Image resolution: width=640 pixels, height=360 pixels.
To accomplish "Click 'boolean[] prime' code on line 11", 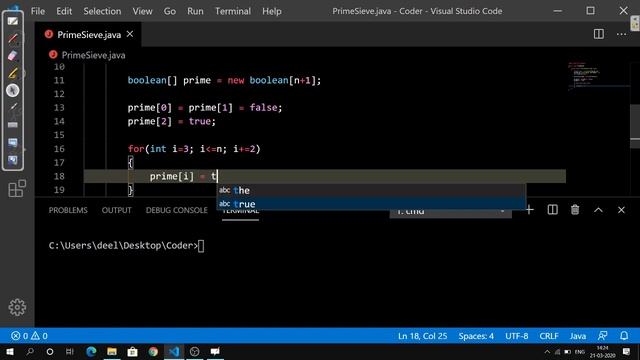I will click(169, 80).
